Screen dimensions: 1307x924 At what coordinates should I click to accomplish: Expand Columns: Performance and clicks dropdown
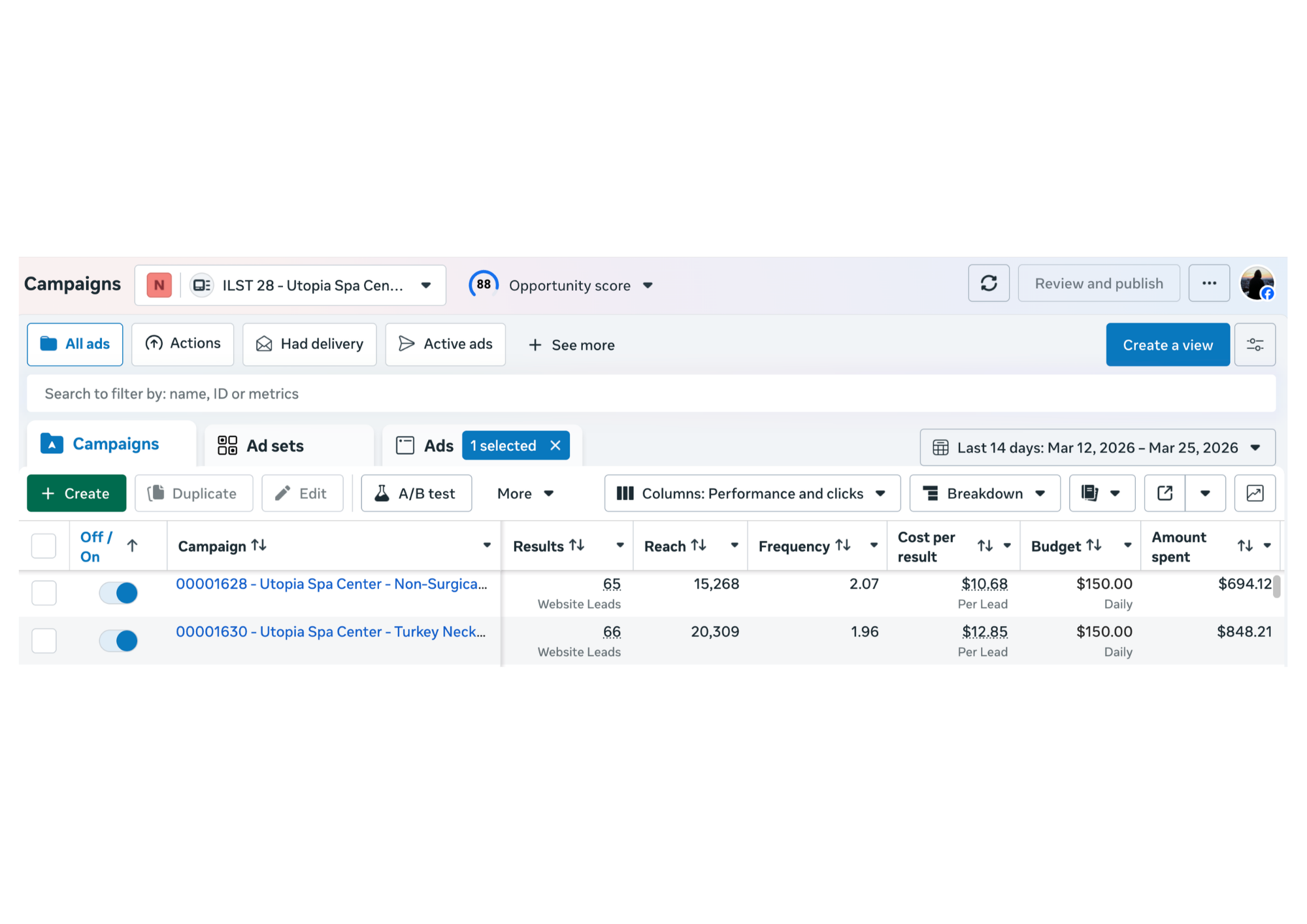752,493
